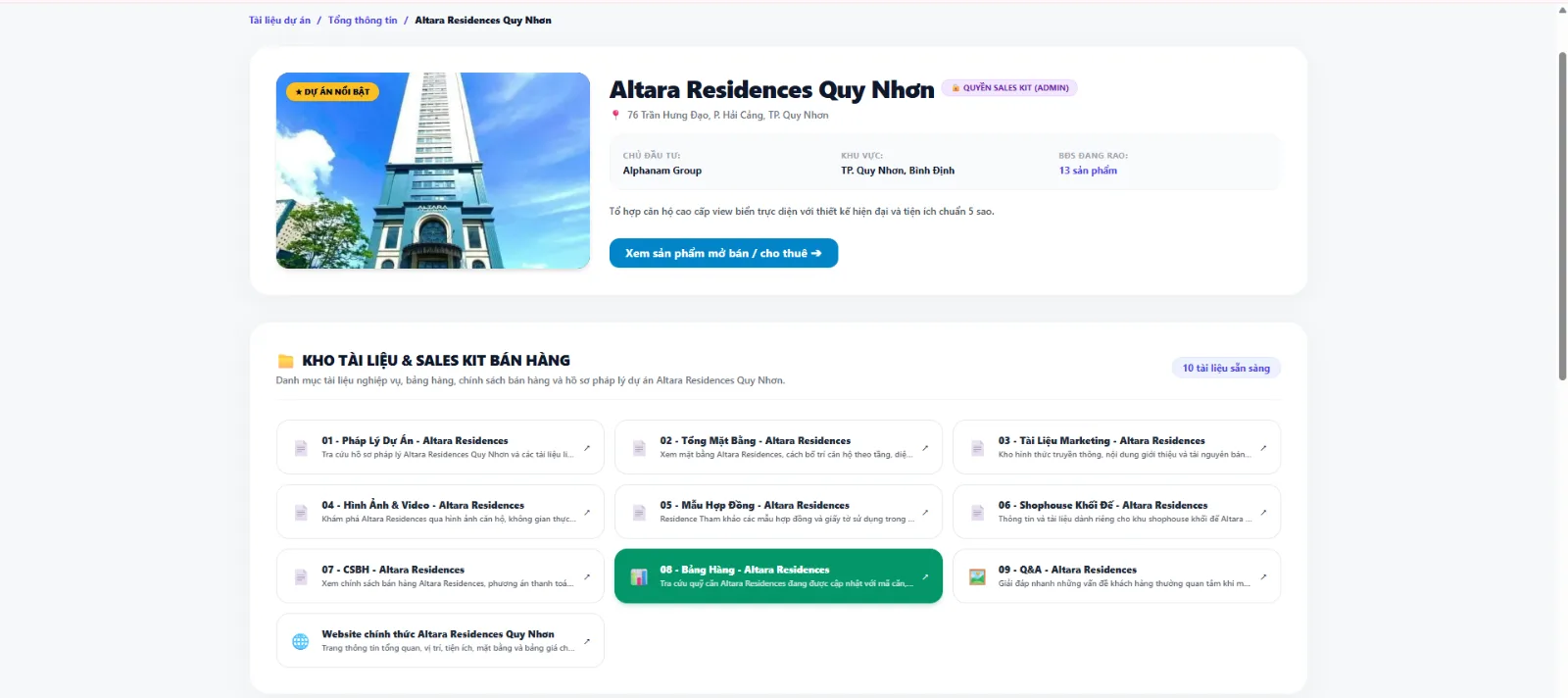The image size is (1568, 698).
Task: Click the Quyền Sales Kit (Admin) badge
Action: pyautogui.click(x=1009, y=87)
